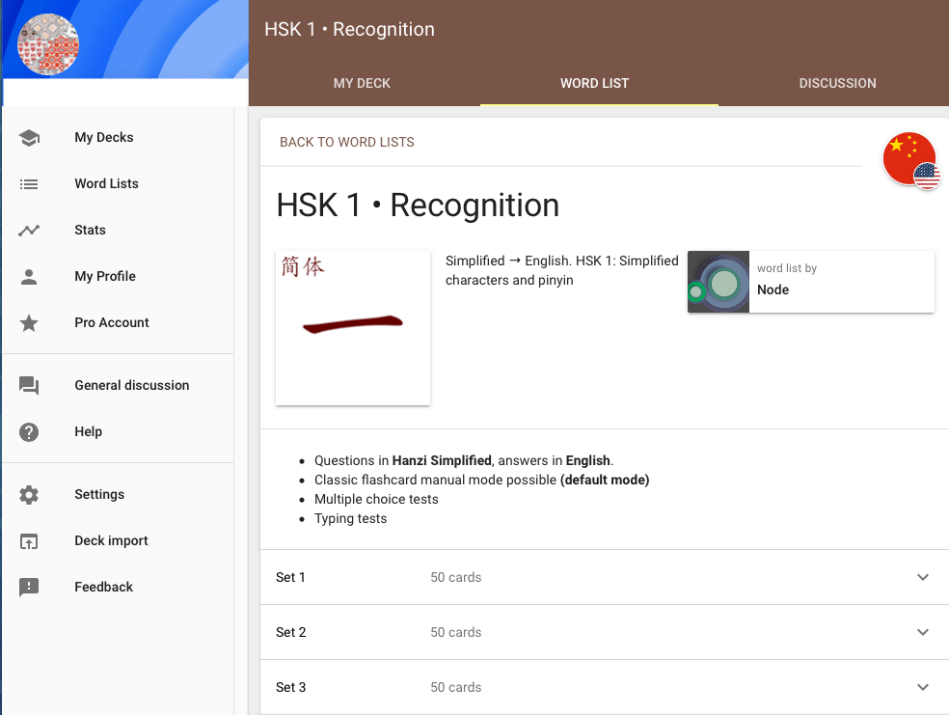Screen dimensions: 949x715
Task: Expand Set 2 with its chevron
Action: tap(922, 632)
